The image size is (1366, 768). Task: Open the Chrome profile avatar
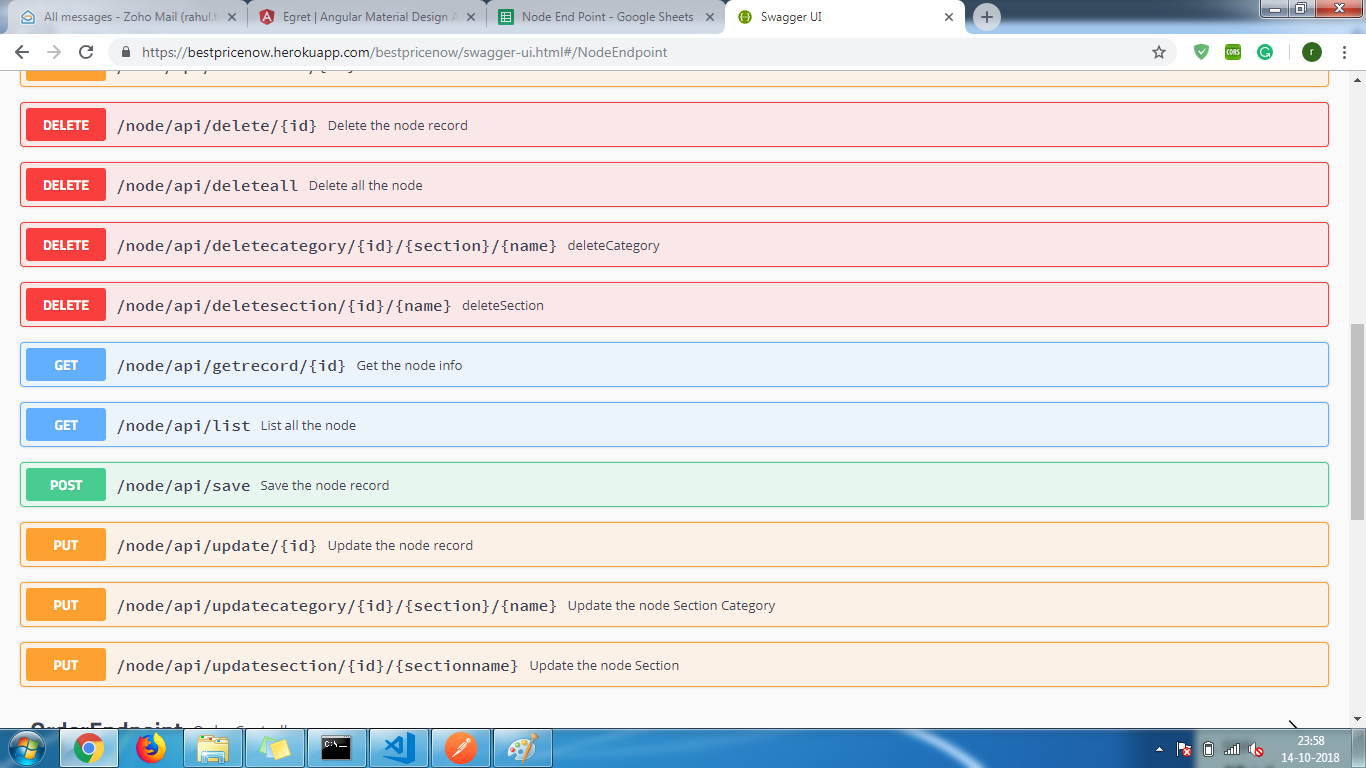tap(1312, 52)
